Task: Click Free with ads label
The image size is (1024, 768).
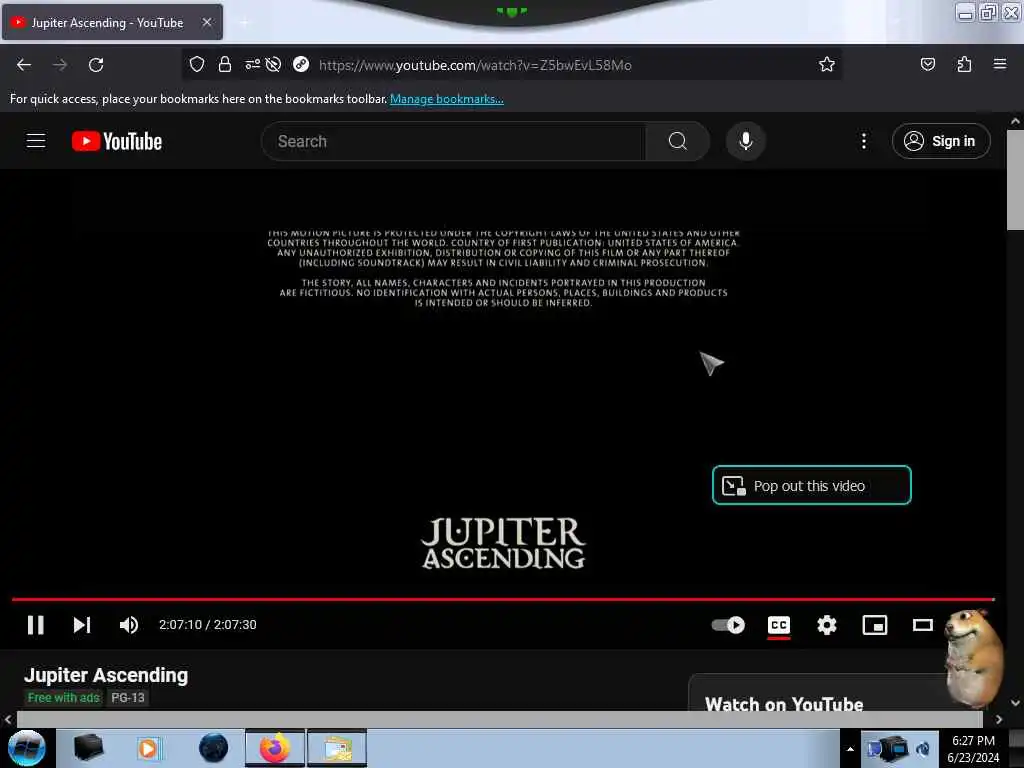Action: tap(63, 697)
